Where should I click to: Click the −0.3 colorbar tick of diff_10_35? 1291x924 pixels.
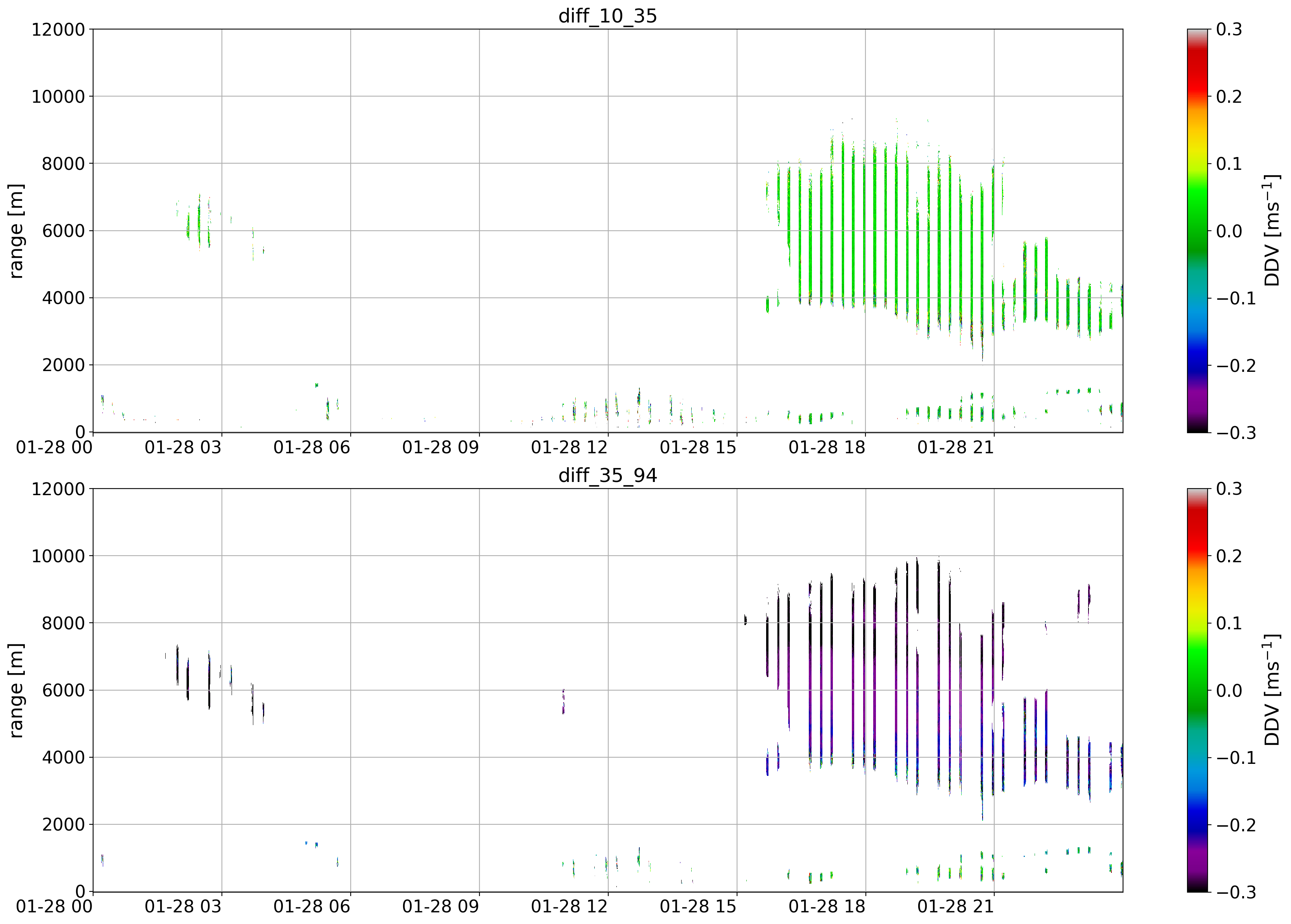click(1236, 433)
